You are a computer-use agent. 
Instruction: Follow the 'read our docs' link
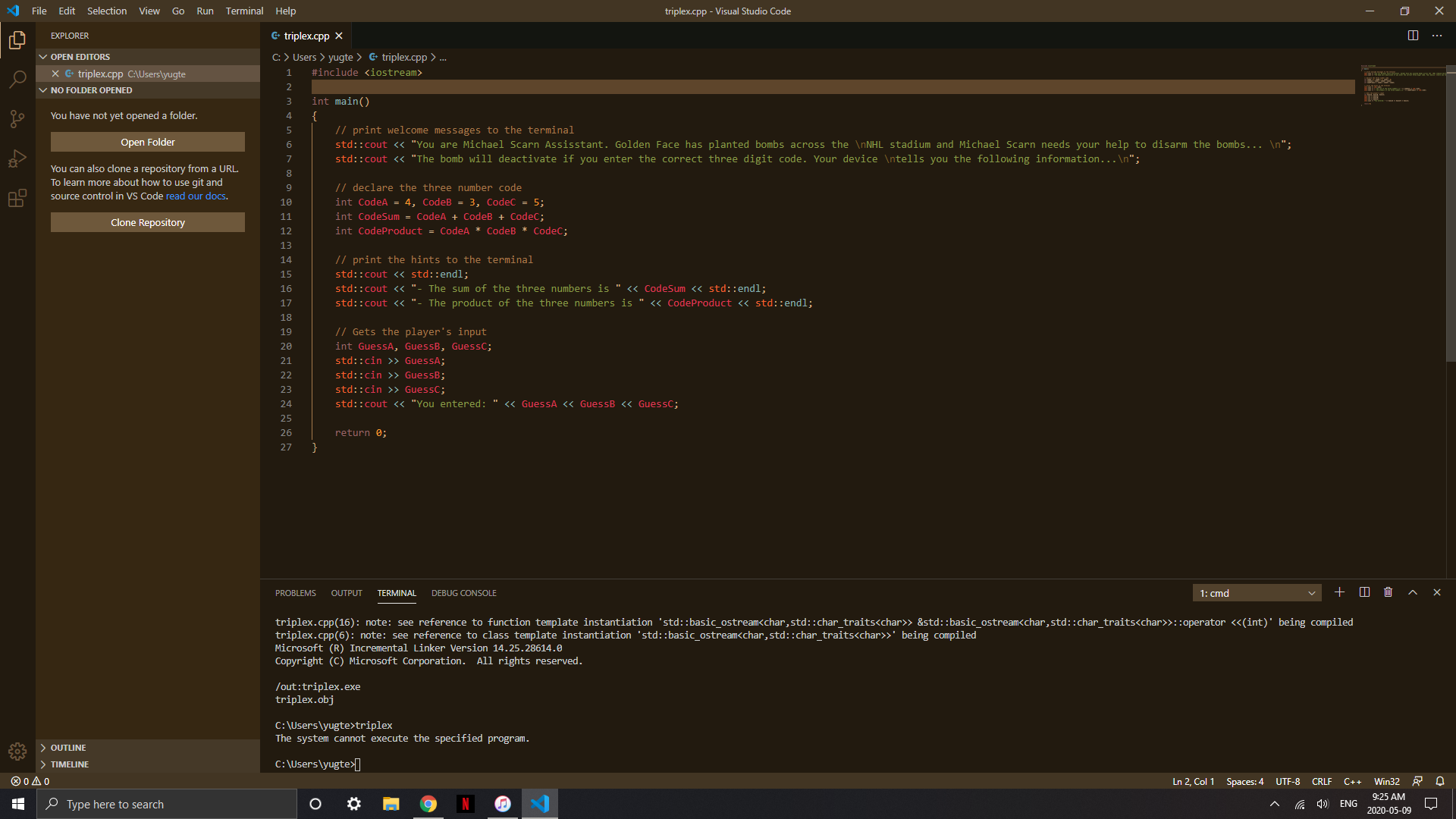pos(196,196)
